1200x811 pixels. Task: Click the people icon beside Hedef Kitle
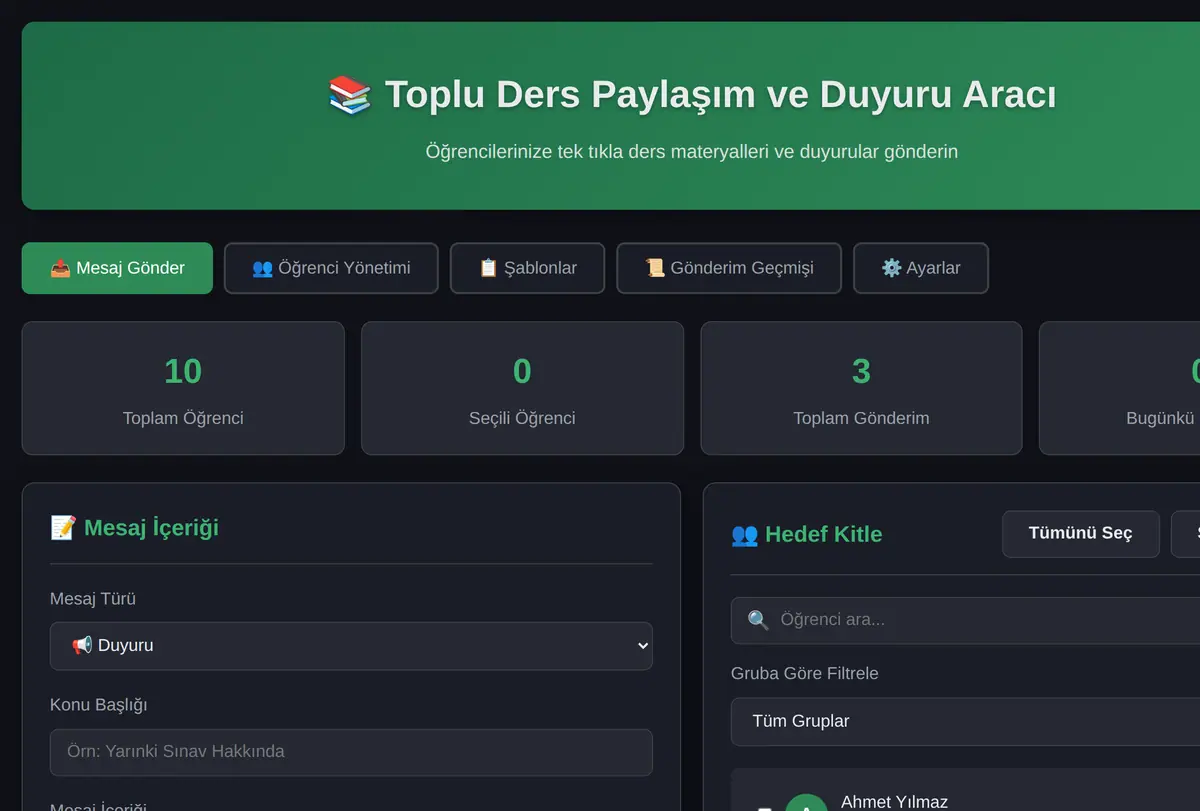point(744,534)
